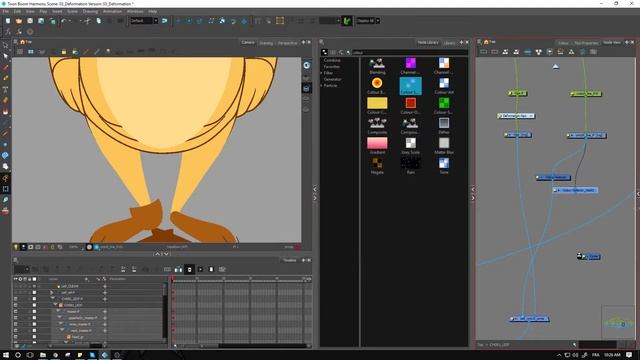Click the round icon at camera view top-right
The image size is (640, 360).
click(x=307, y=65)
